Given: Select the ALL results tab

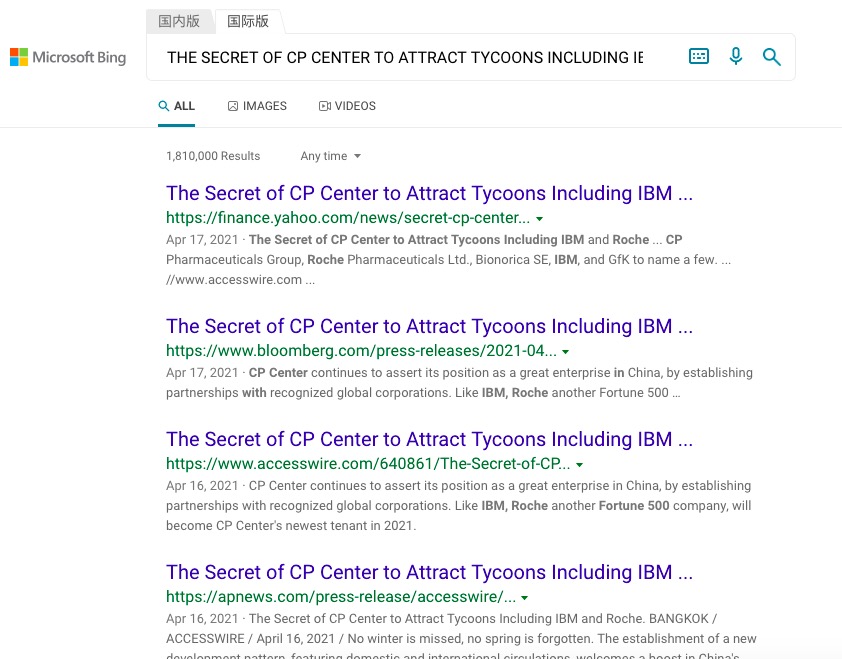Looking at the screenshot, I should (177, 106).
